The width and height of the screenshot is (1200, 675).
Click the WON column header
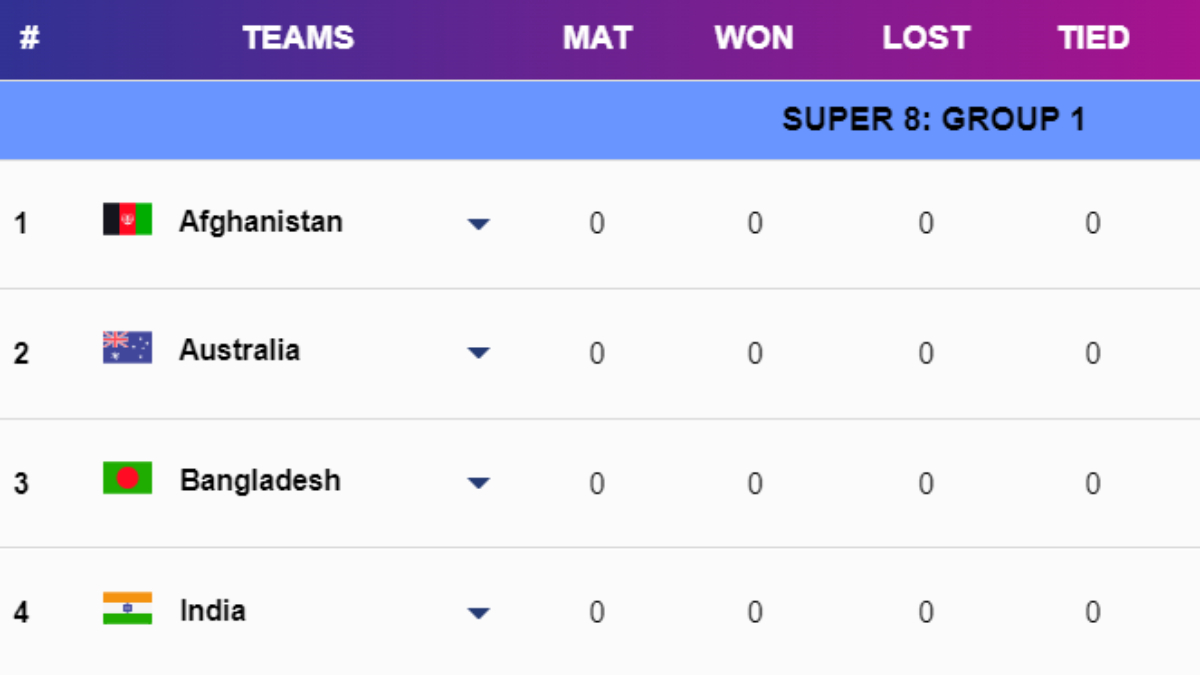(x=754, y=38)
